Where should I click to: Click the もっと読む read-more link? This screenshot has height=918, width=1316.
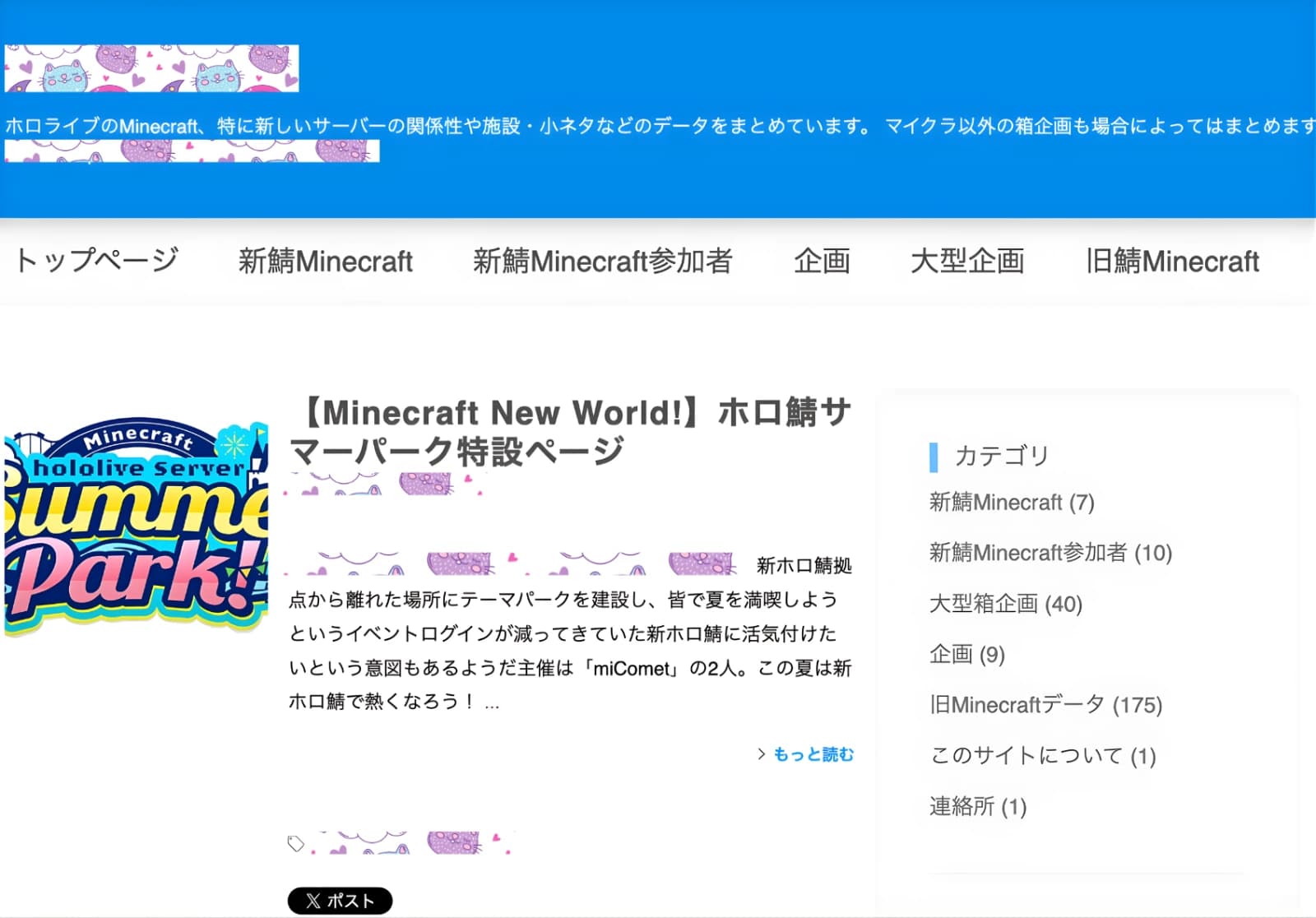(813, 754)
